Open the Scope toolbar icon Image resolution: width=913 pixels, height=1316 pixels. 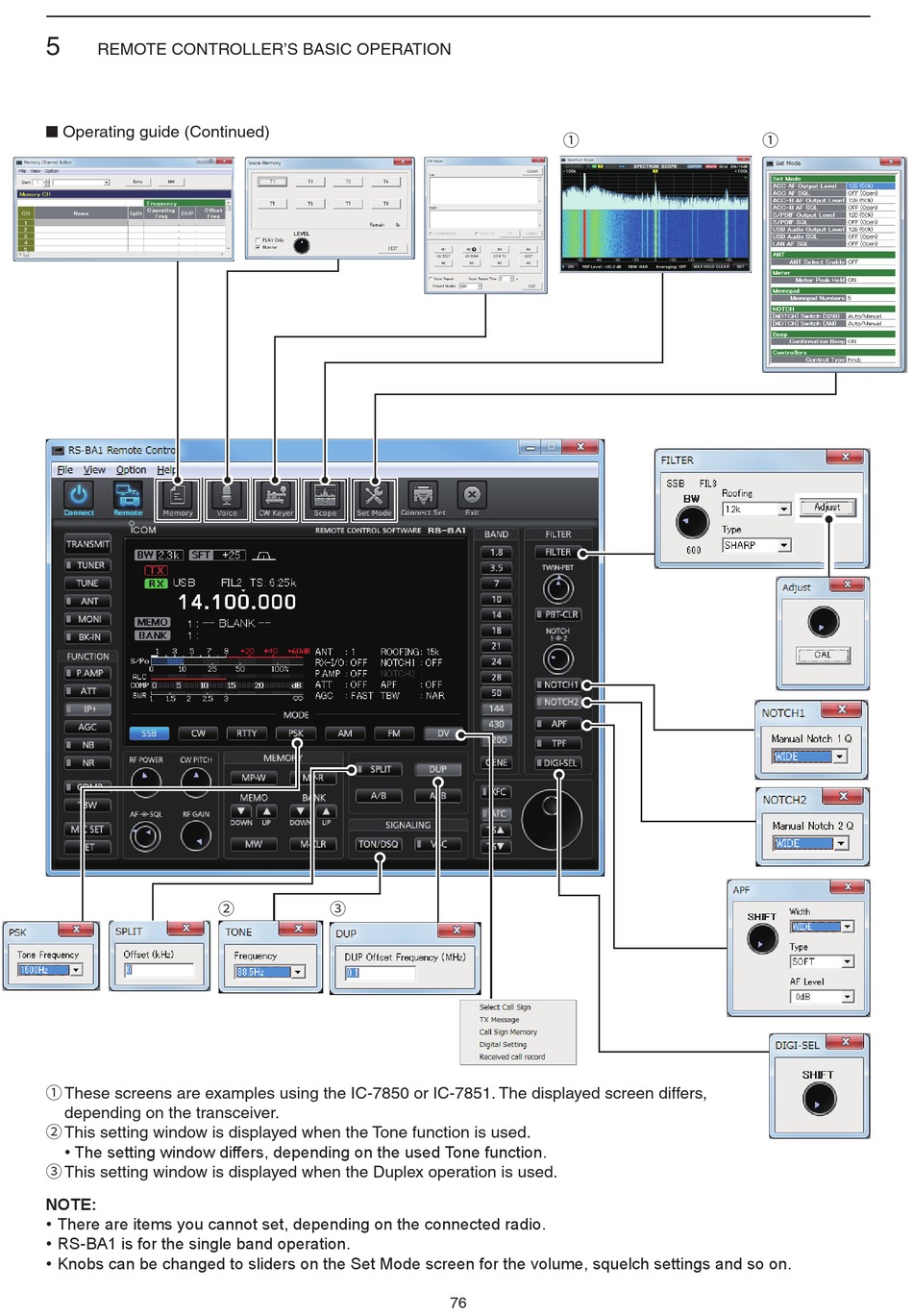[325, 495]
